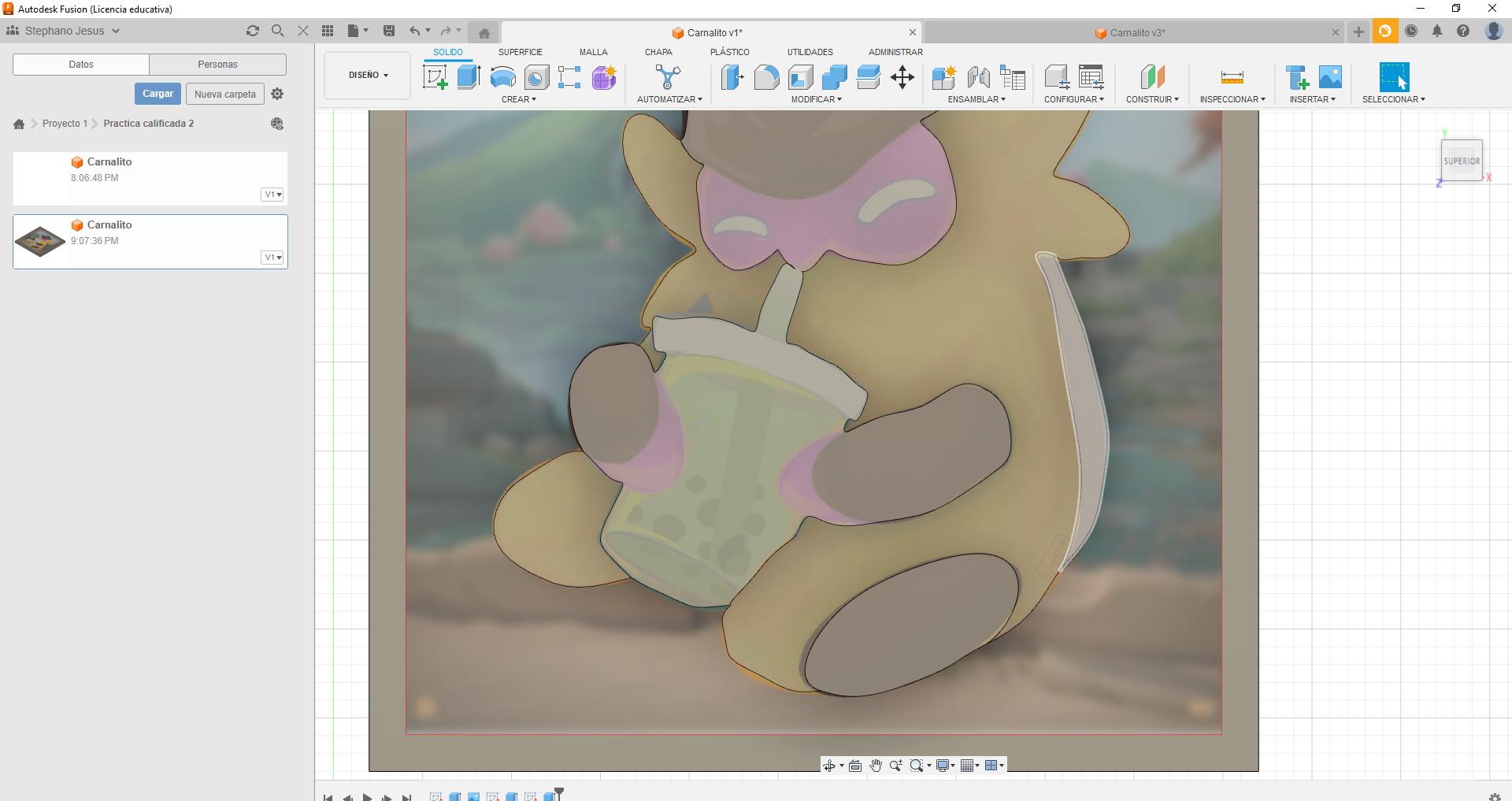Open the display settings dropdown in navigation bar
The height and width of the screenshot is (801, 1512).
(x=946, y=766)
